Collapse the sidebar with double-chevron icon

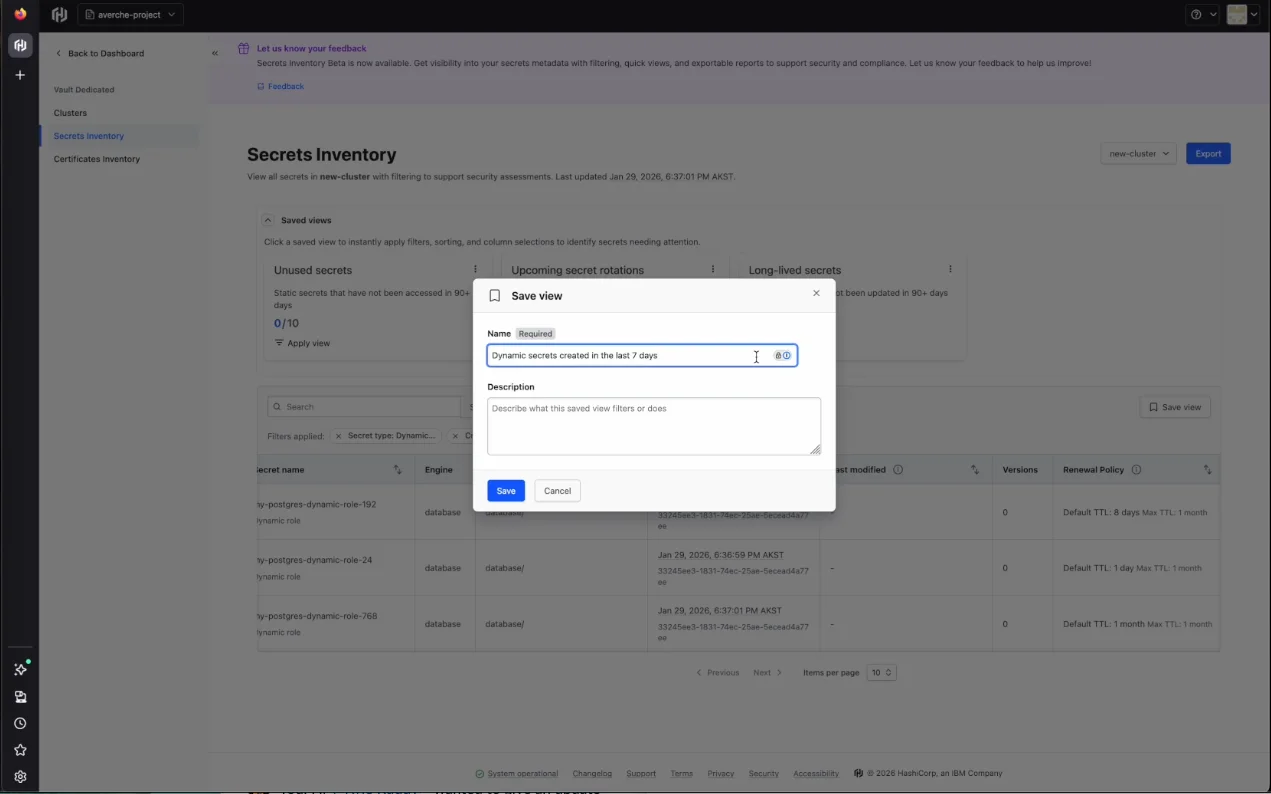(215, 53)
